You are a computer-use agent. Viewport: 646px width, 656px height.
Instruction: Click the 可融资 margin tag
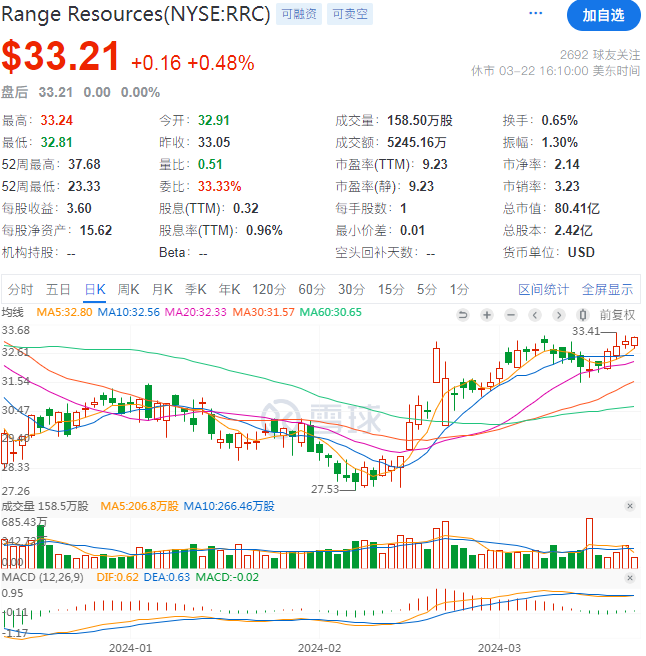[x=299, y=14]
